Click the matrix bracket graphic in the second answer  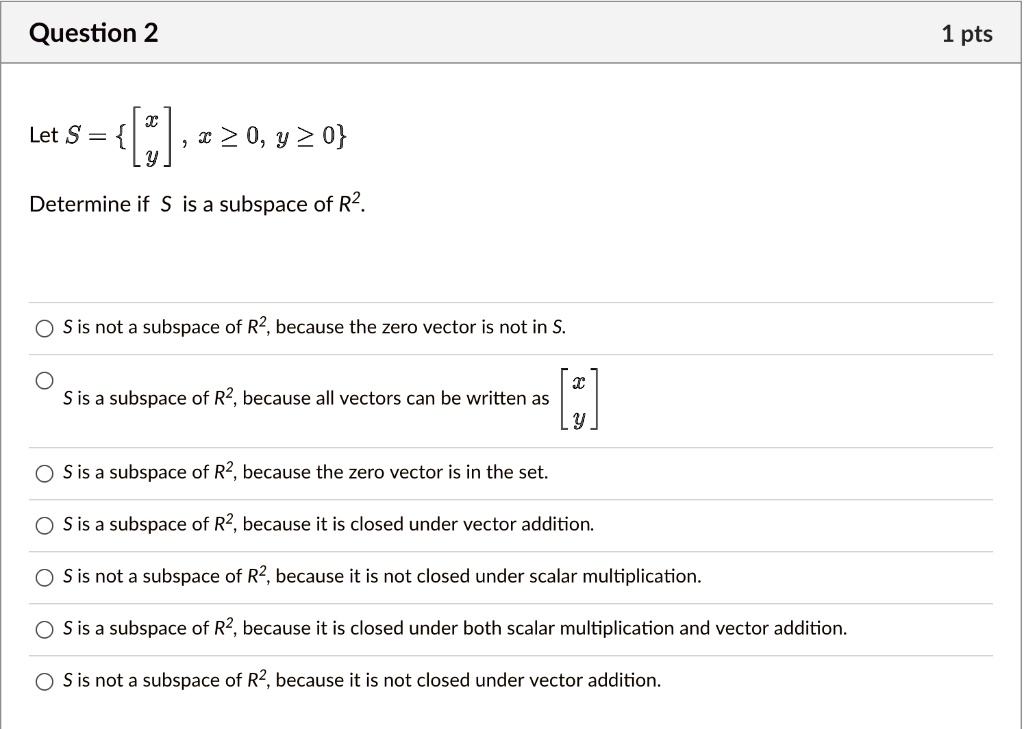click(580, 398)
